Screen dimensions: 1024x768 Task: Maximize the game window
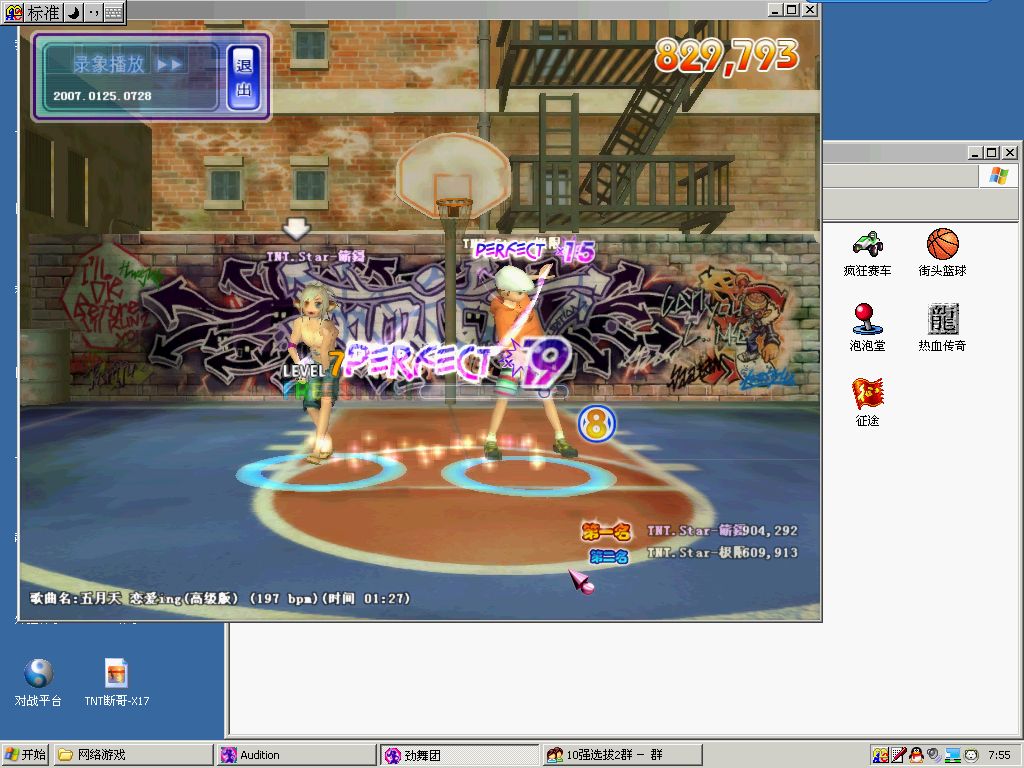[x=792, y=10]
